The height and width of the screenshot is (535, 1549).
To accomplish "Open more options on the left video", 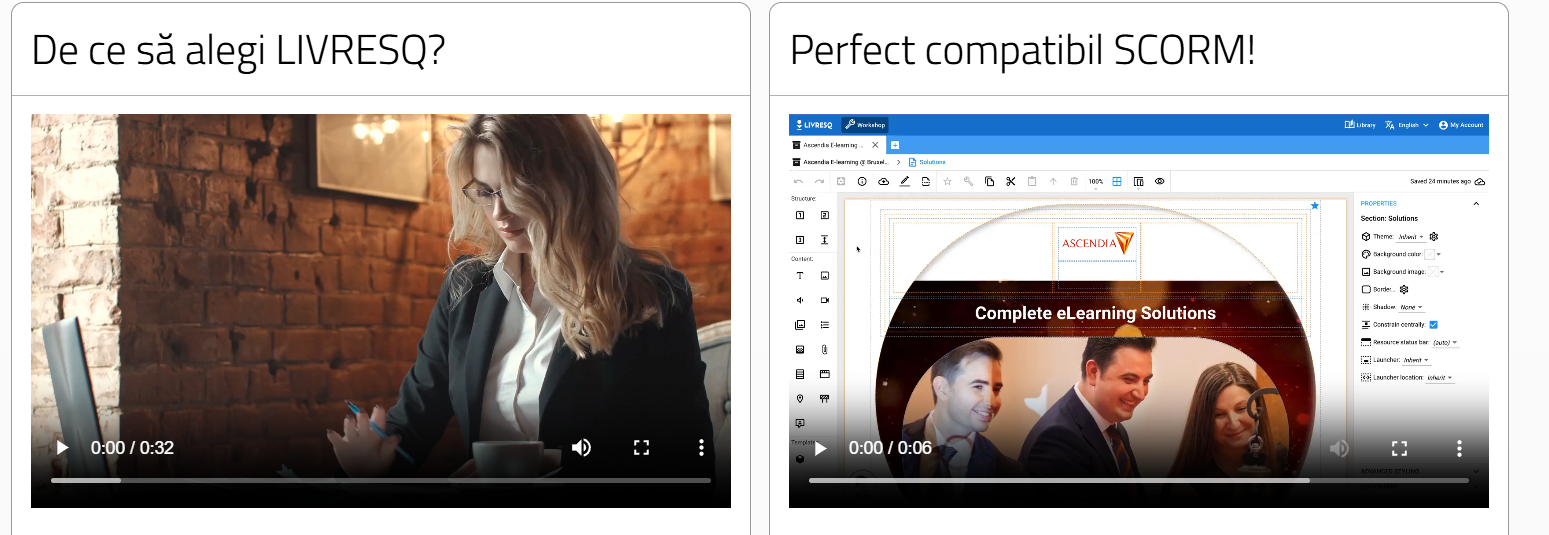I will pos(701,448).
